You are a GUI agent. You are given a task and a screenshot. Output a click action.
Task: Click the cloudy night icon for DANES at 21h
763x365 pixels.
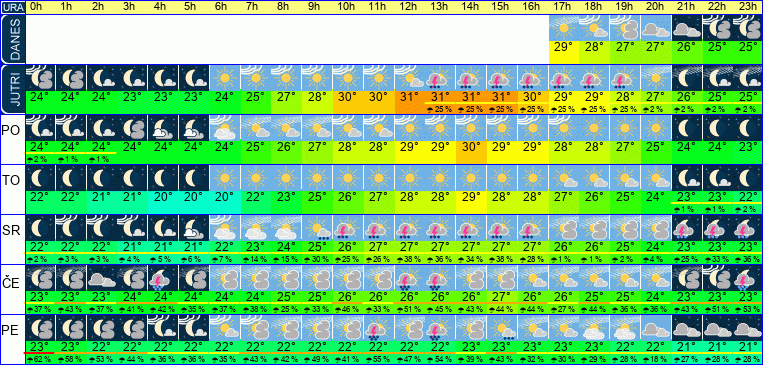pyautogui.click(x=687, y=29)
